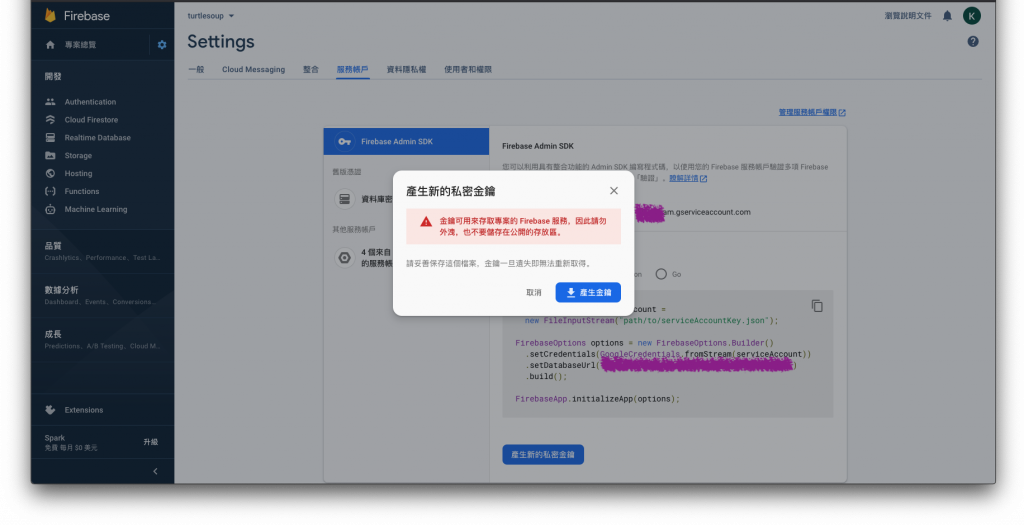Open project settings gear icon
The image size is (1024, 525).
tap(162, 44)
